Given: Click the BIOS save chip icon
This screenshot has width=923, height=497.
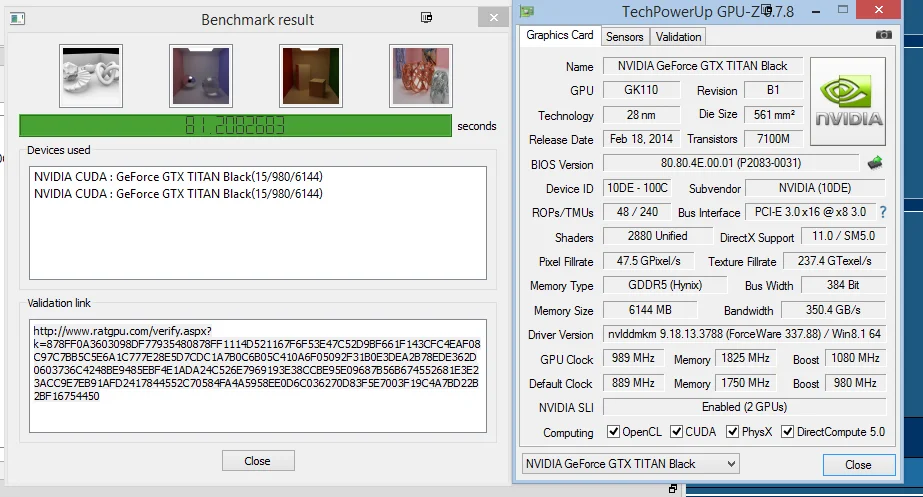Looking at the screenshot, I should [875, 163].
